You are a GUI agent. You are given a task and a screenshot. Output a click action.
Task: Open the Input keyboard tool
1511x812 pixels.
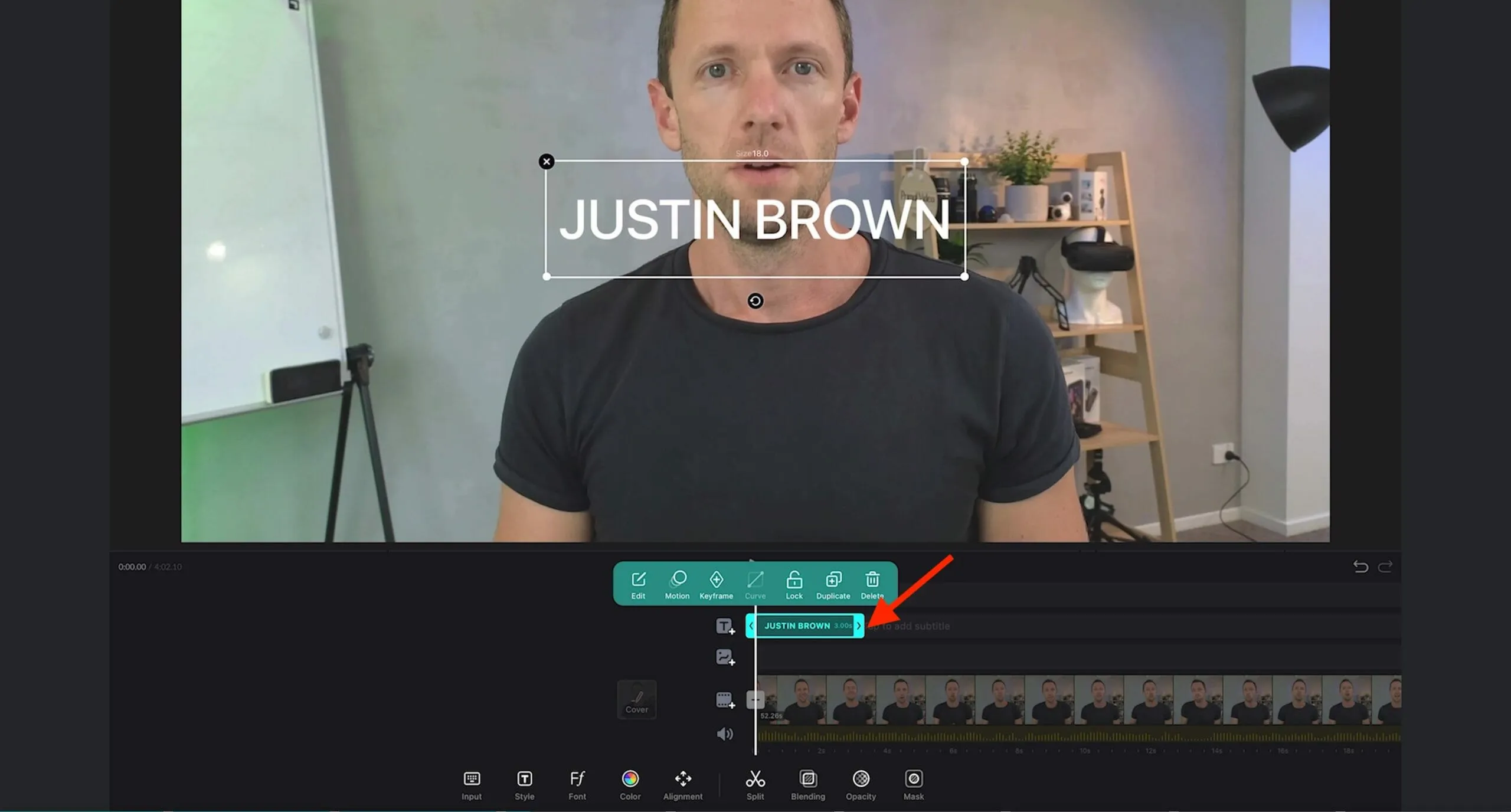point(472,785)
